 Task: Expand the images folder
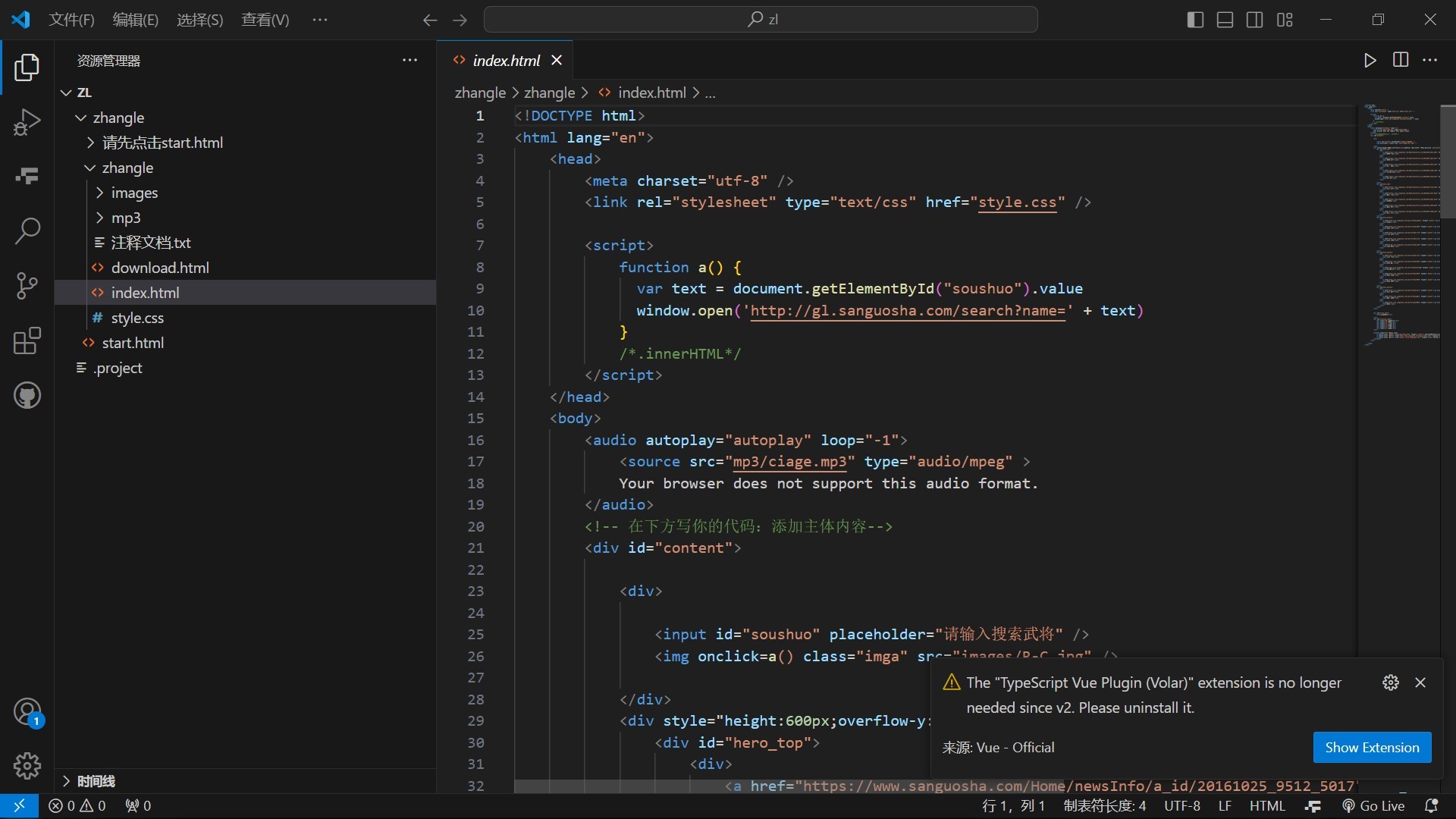[x=245, y=193]
